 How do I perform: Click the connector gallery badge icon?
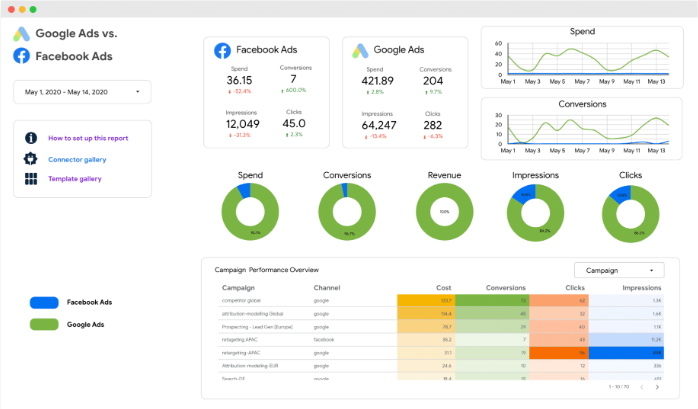(30, 158)
